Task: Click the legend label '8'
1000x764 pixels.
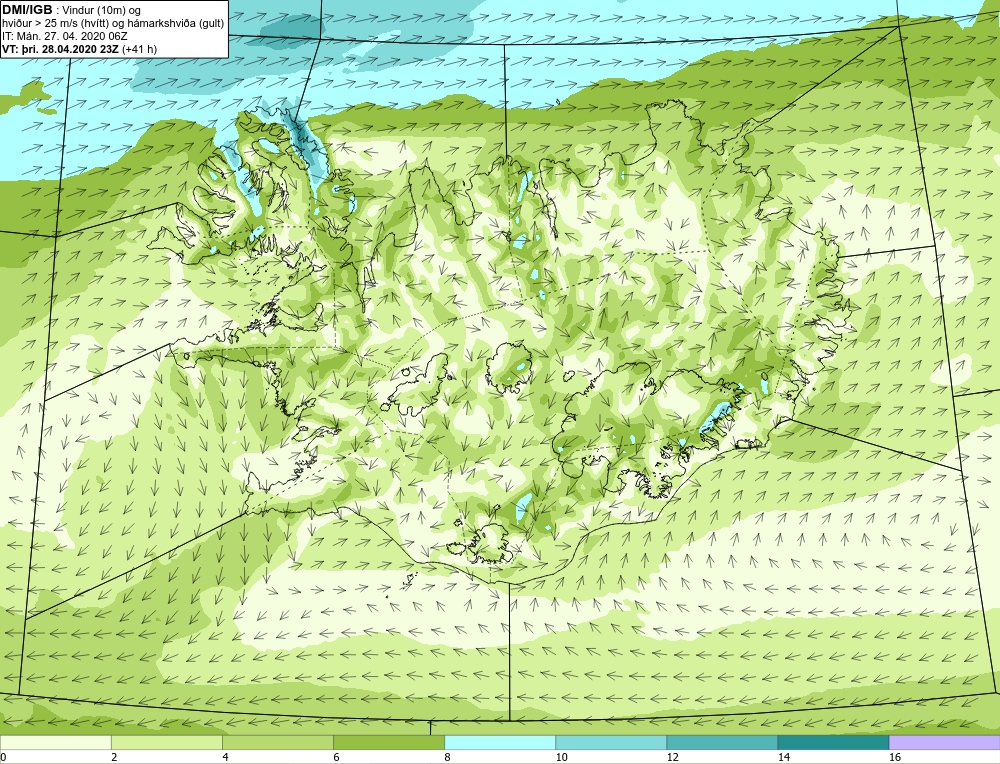Action: click(x=448, y=757)
